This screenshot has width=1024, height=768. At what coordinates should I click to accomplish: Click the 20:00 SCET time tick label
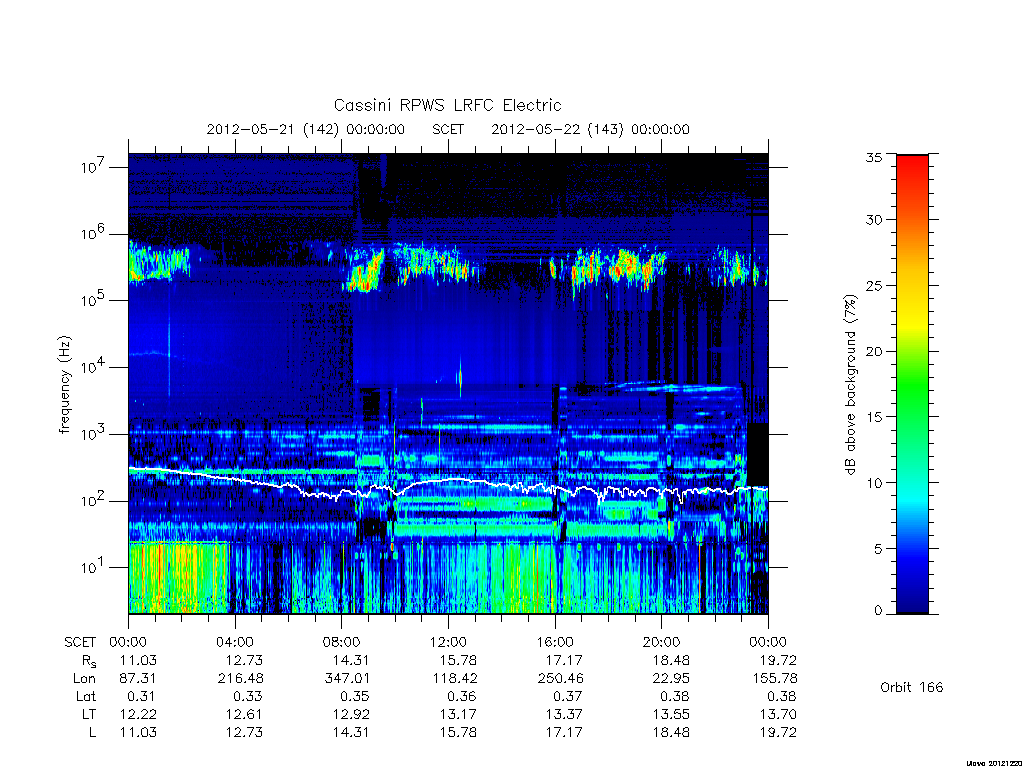[661, 642]
